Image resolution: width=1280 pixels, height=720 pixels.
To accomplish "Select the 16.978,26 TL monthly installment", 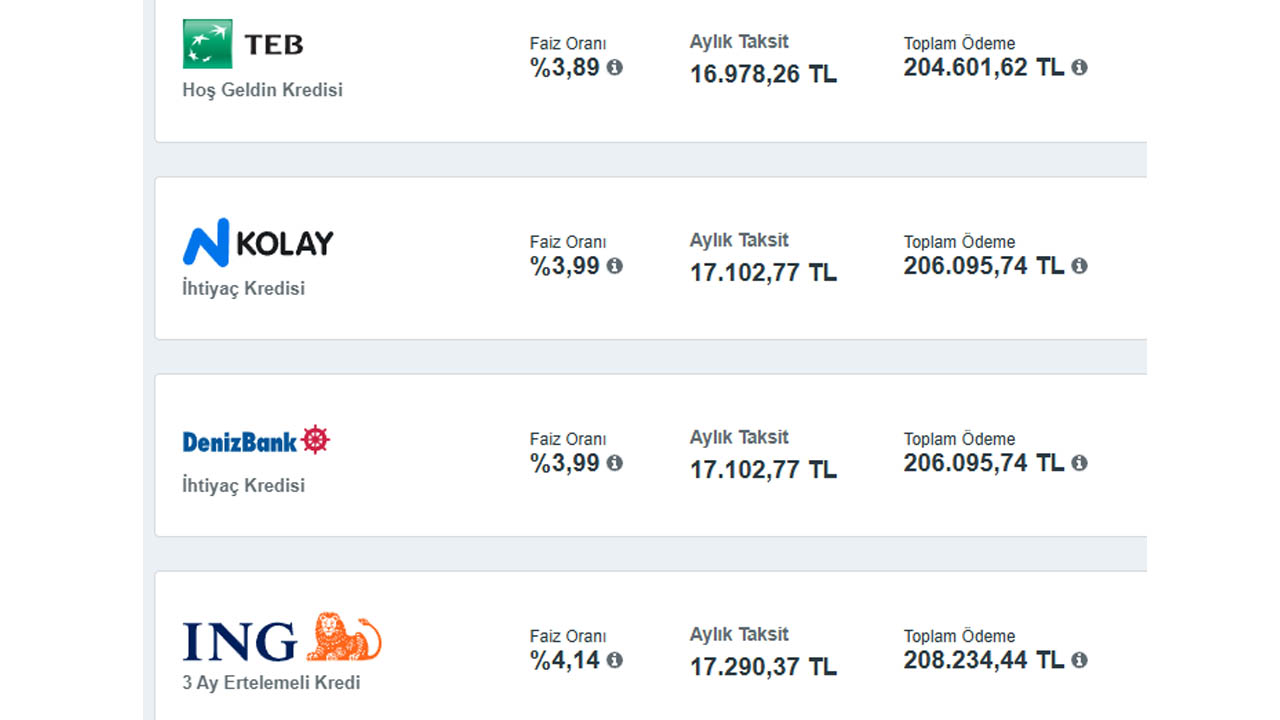I will 763,74.
